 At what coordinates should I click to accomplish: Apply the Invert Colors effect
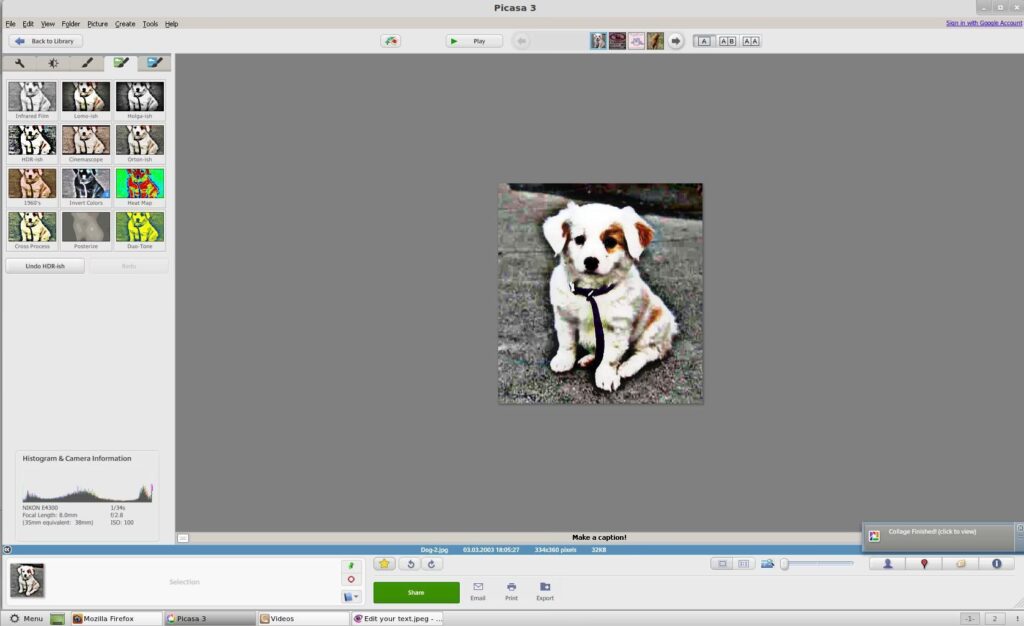pyautogui.click(x=86, y=185)
